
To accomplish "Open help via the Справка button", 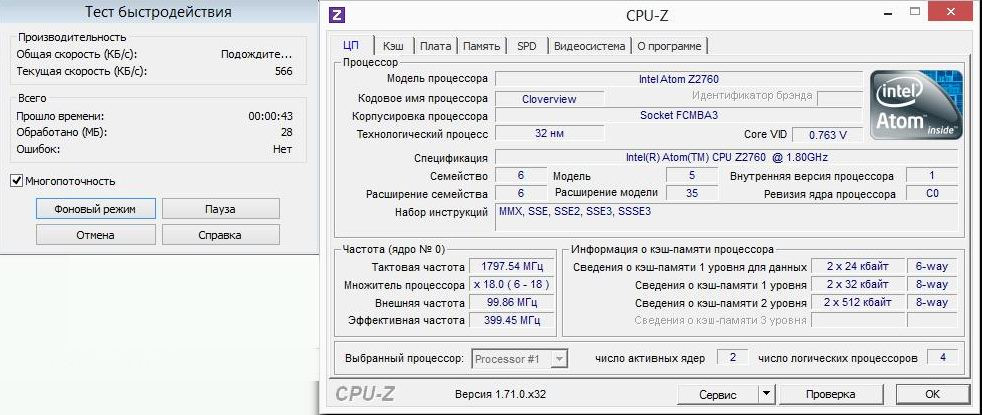I will pyautogui.click(x=220, y=235).
